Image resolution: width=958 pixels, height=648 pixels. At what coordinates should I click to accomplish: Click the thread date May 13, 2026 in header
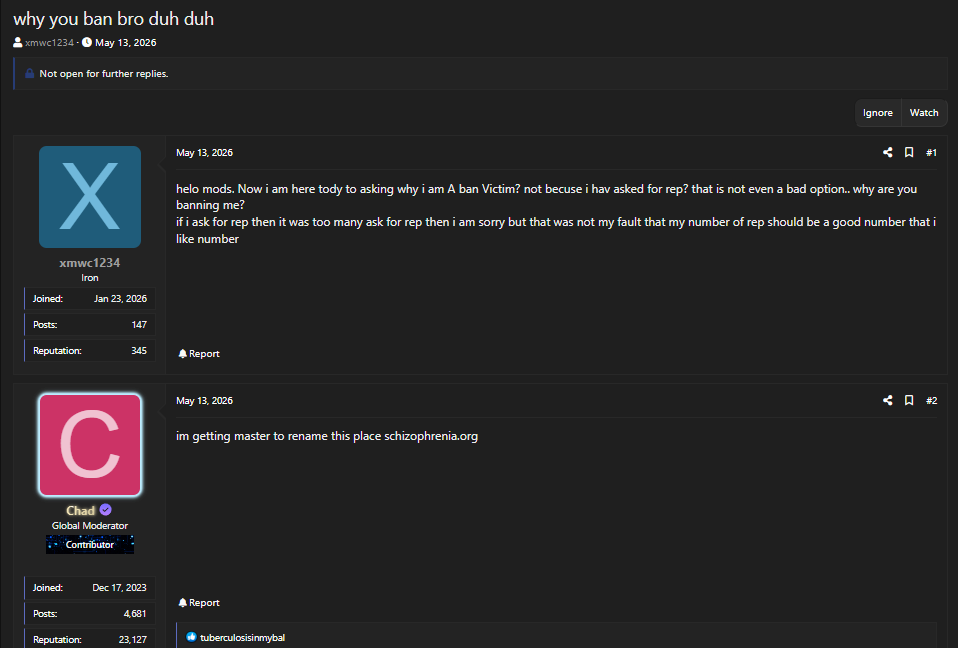click(125, 42)
